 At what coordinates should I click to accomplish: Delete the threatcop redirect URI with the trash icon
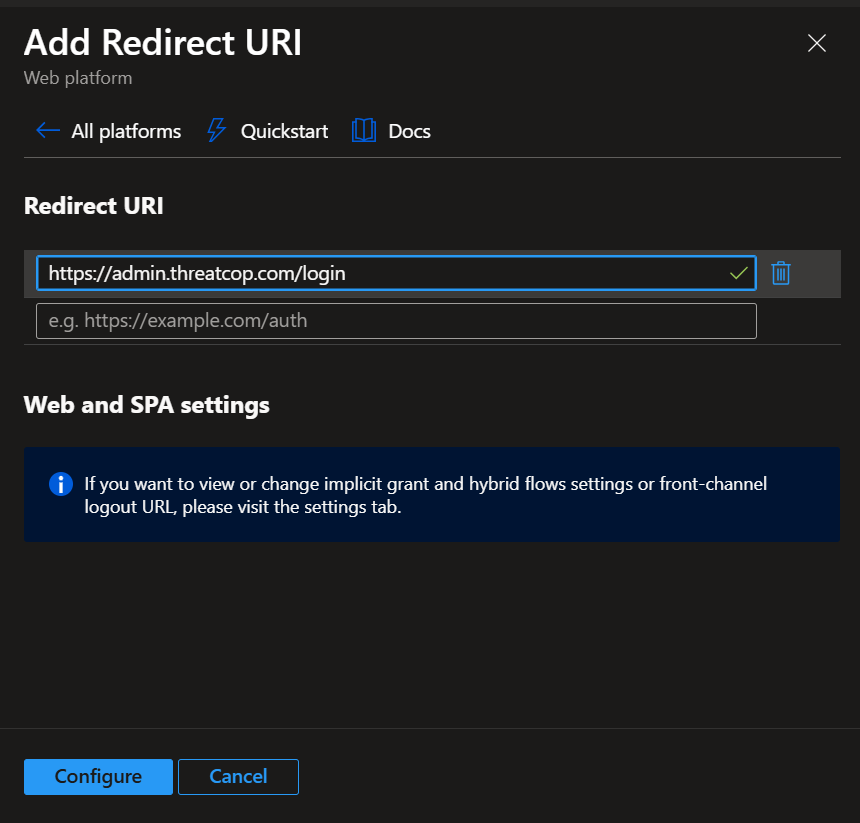click(x=781, y=273)
